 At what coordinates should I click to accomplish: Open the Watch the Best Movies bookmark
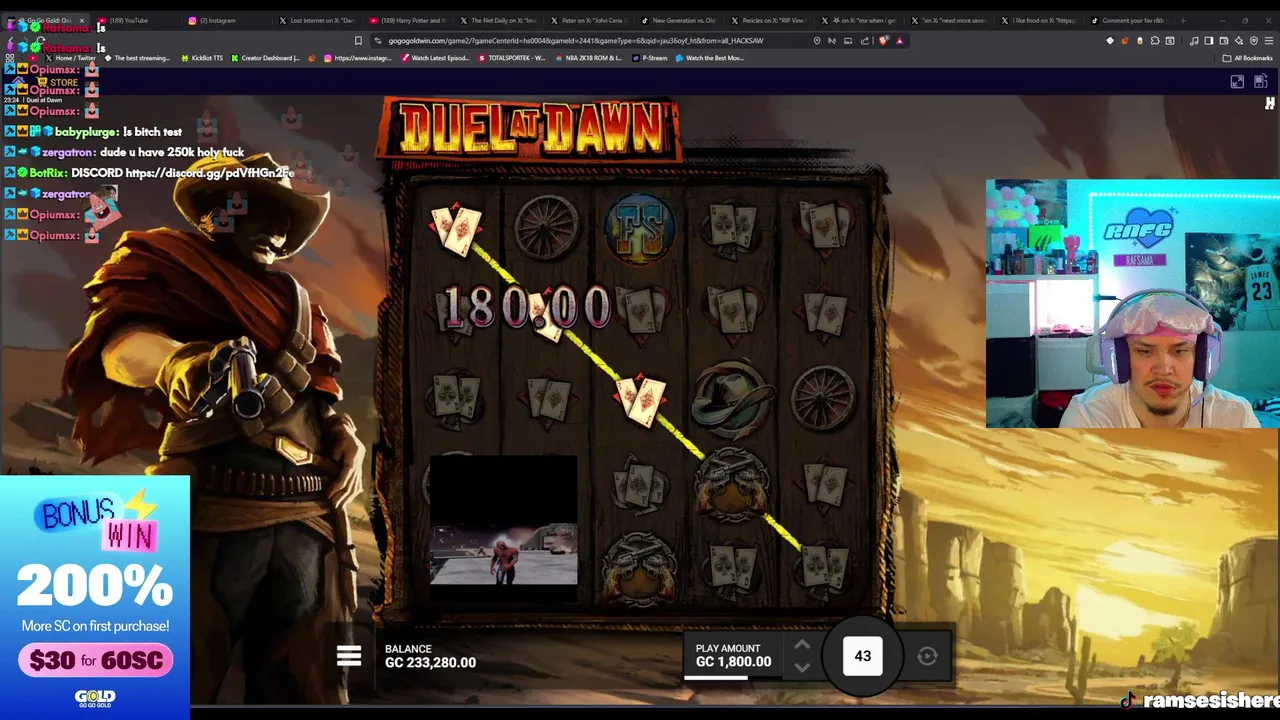[x=710, y=58]
